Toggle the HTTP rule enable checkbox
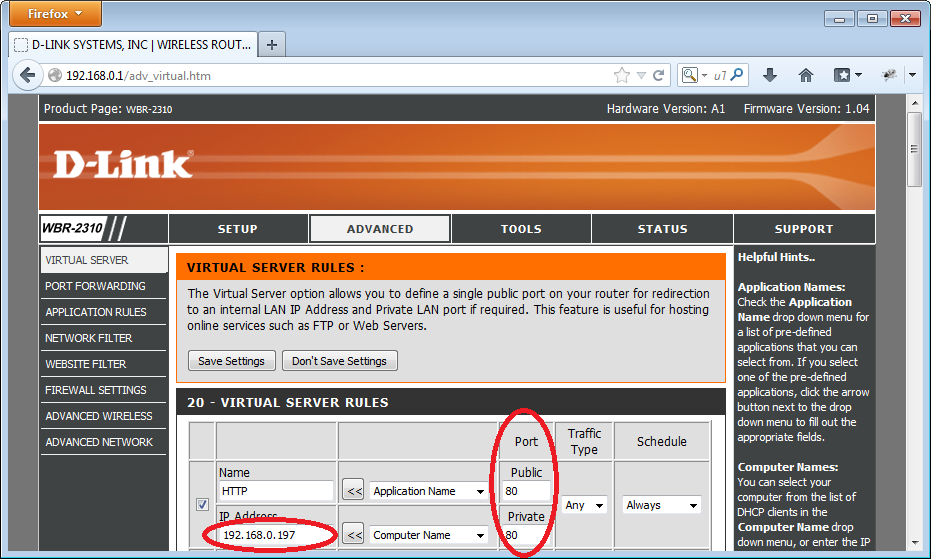Image resolution: width=931 pixels, height=559 pixels. coord(202,504)
